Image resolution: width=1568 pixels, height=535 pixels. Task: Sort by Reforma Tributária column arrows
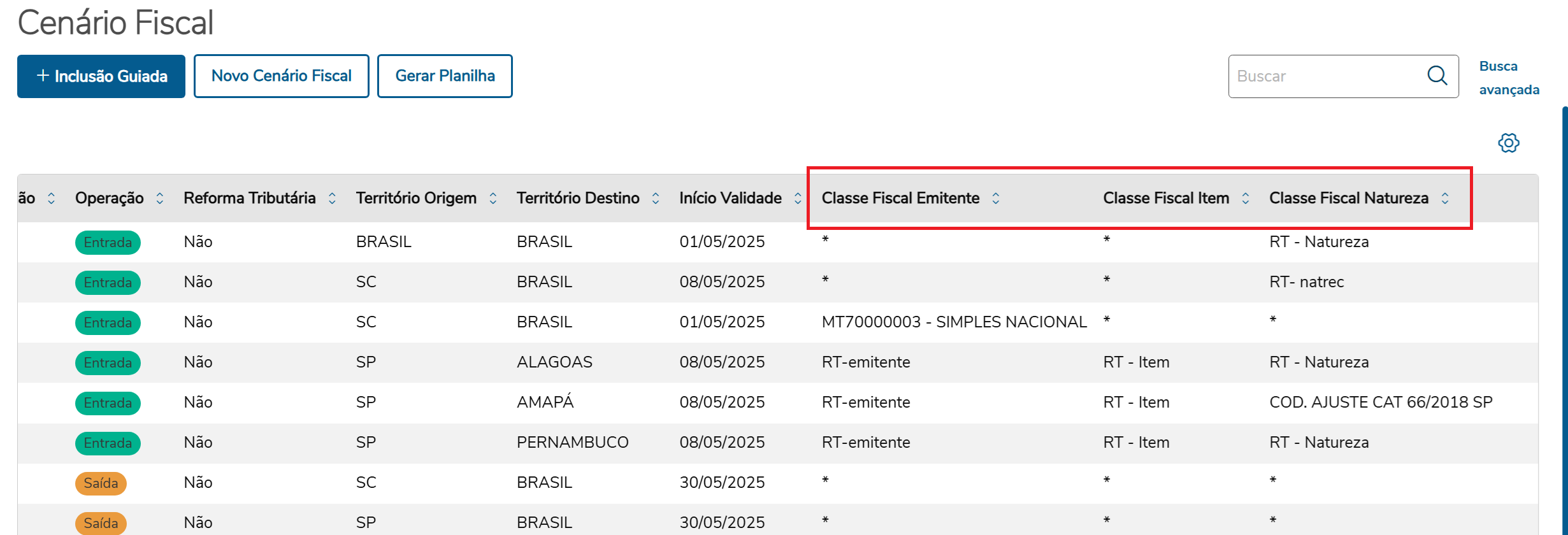click(332, 199)
